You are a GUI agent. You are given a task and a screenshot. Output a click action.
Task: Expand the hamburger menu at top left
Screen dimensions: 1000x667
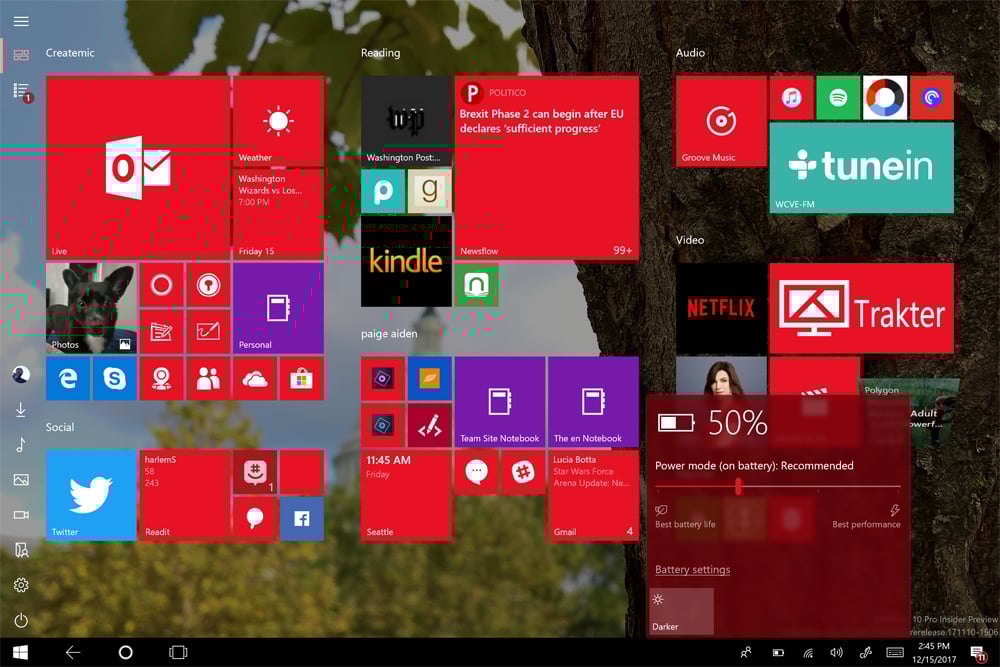(21, 21)
